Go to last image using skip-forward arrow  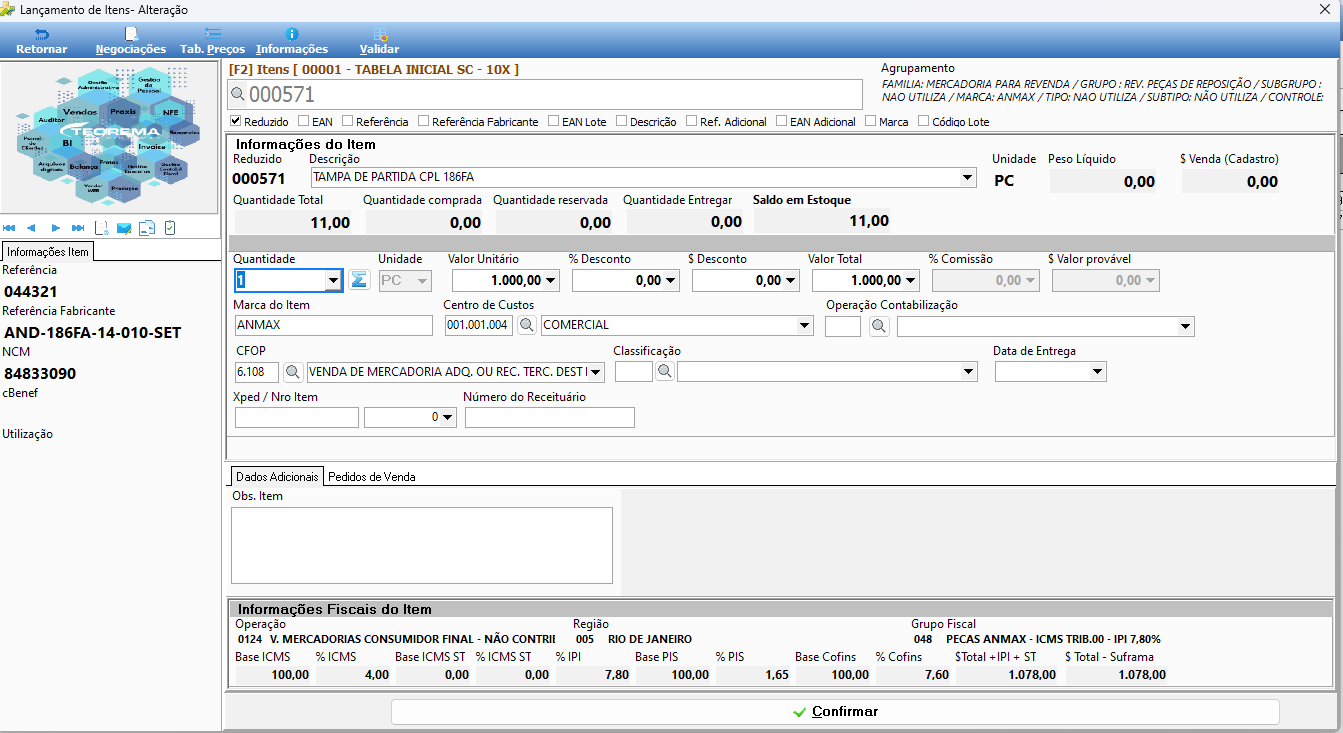[78, 228]
